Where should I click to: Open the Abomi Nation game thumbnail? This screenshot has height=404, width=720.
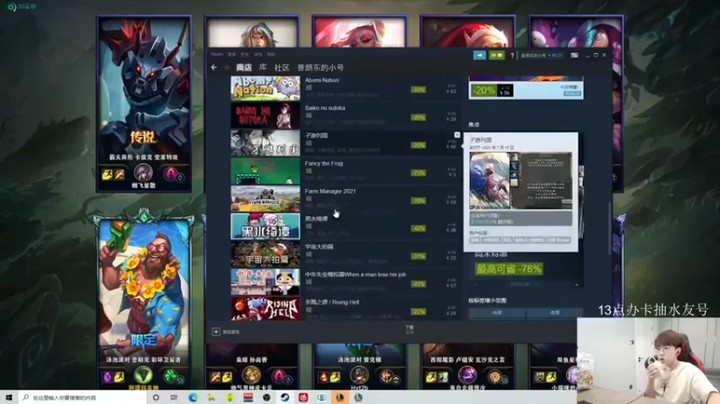(265, 88)
